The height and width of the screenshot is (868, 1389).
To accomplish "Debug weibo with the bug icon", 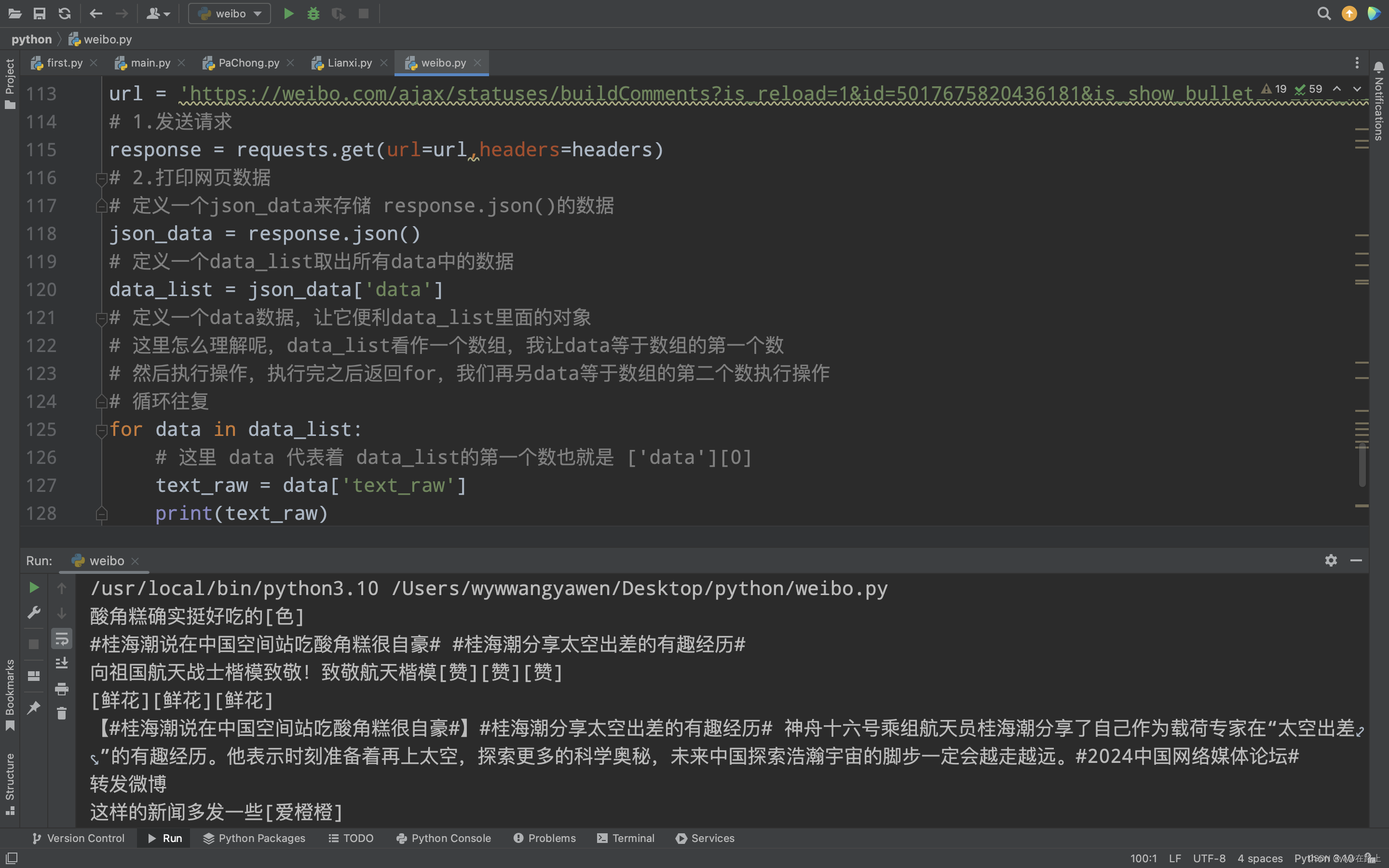I will click(x=313, y=13).
